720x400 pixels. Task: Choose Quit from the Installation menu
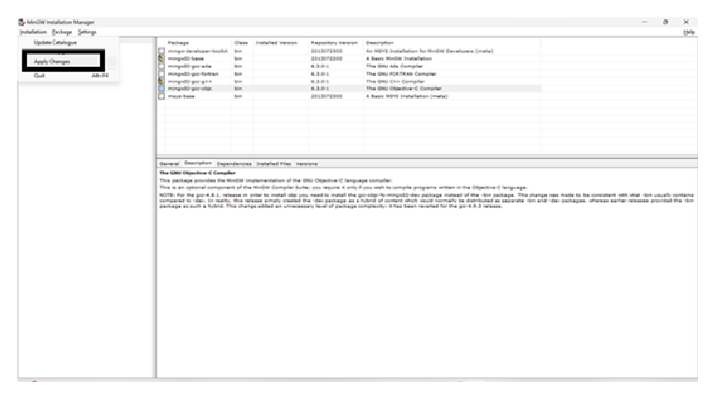39,75
